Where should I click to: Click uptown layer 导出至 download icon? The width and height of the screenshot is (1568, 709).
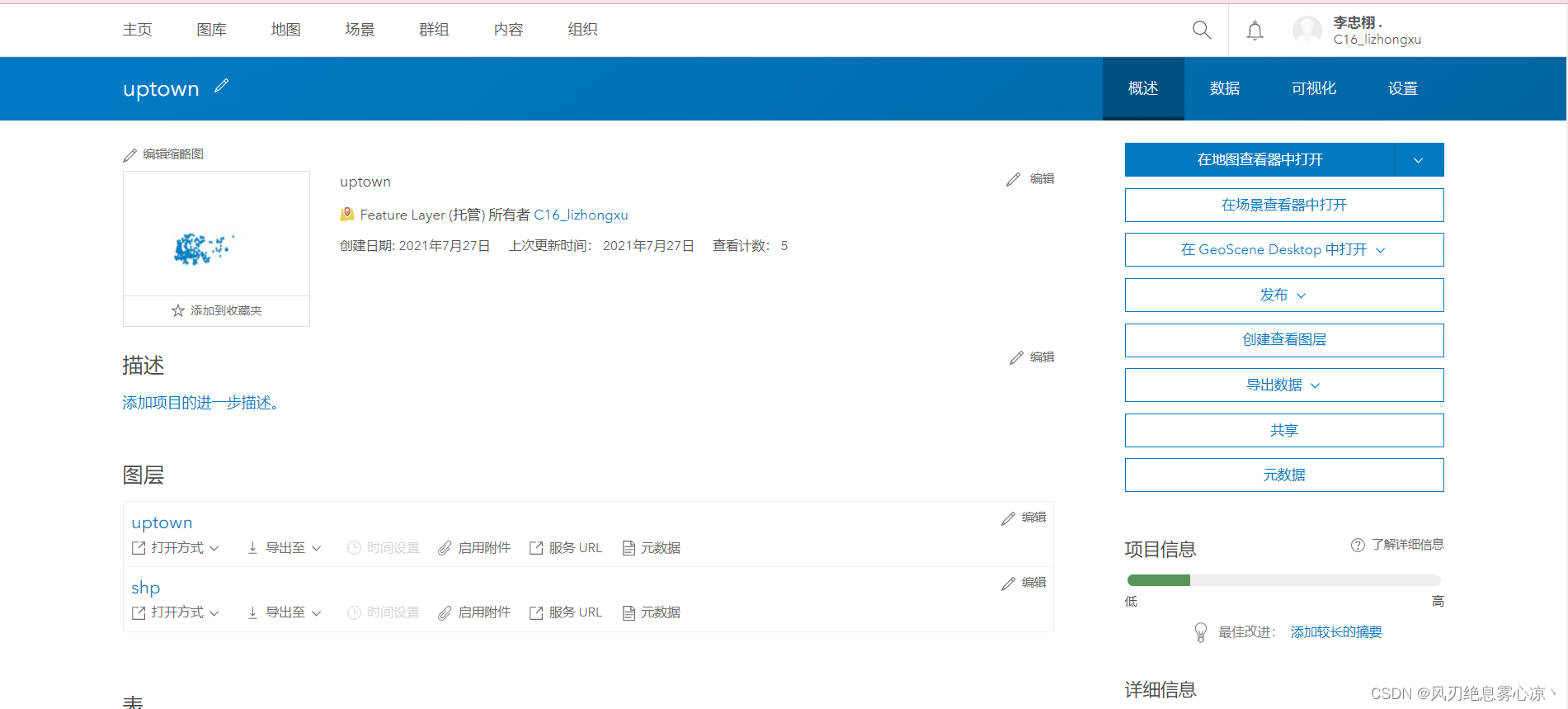[x=252, y=548]
